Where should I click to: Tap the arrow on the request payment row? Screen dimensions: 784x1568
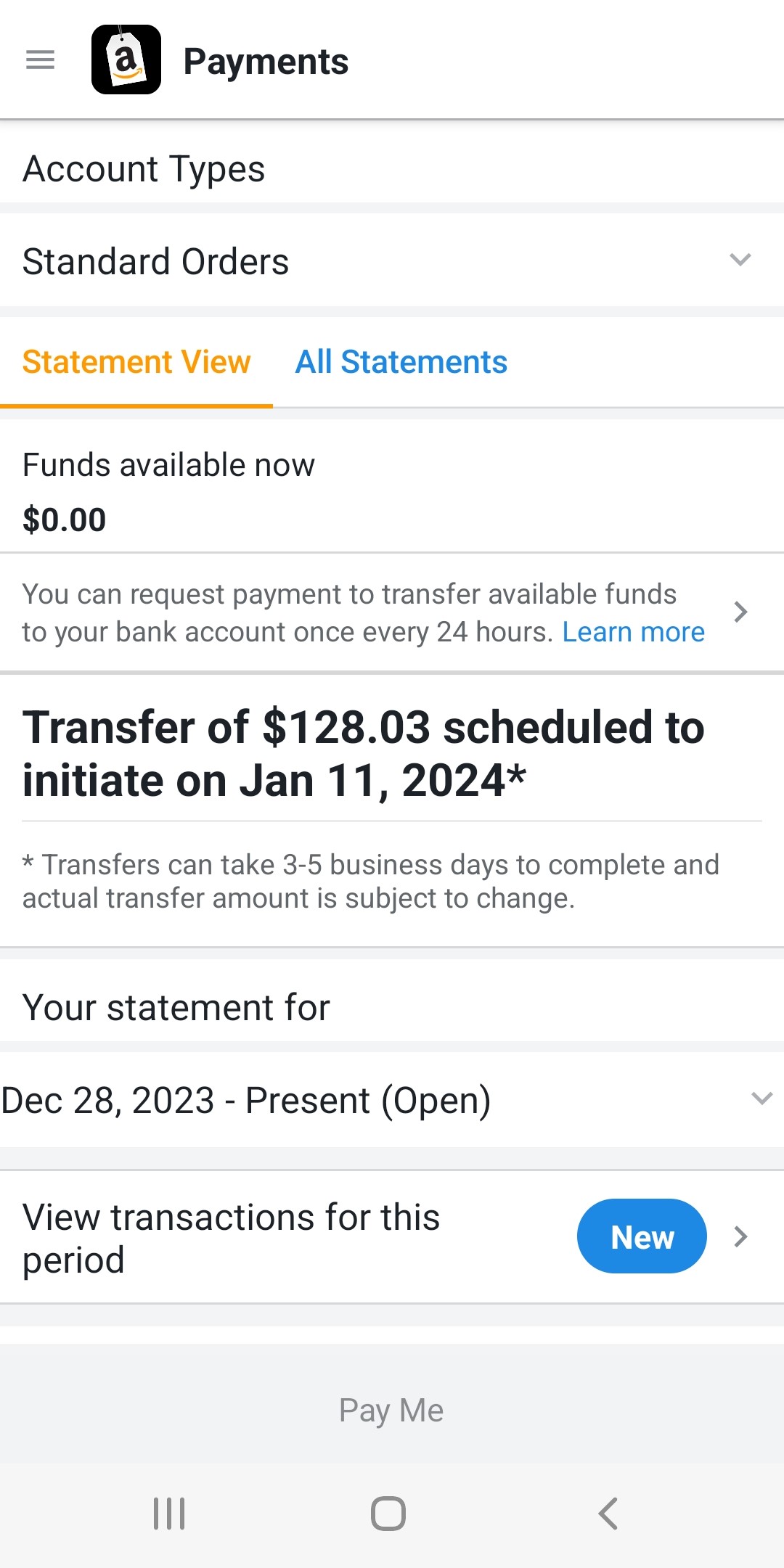[740, 612]
